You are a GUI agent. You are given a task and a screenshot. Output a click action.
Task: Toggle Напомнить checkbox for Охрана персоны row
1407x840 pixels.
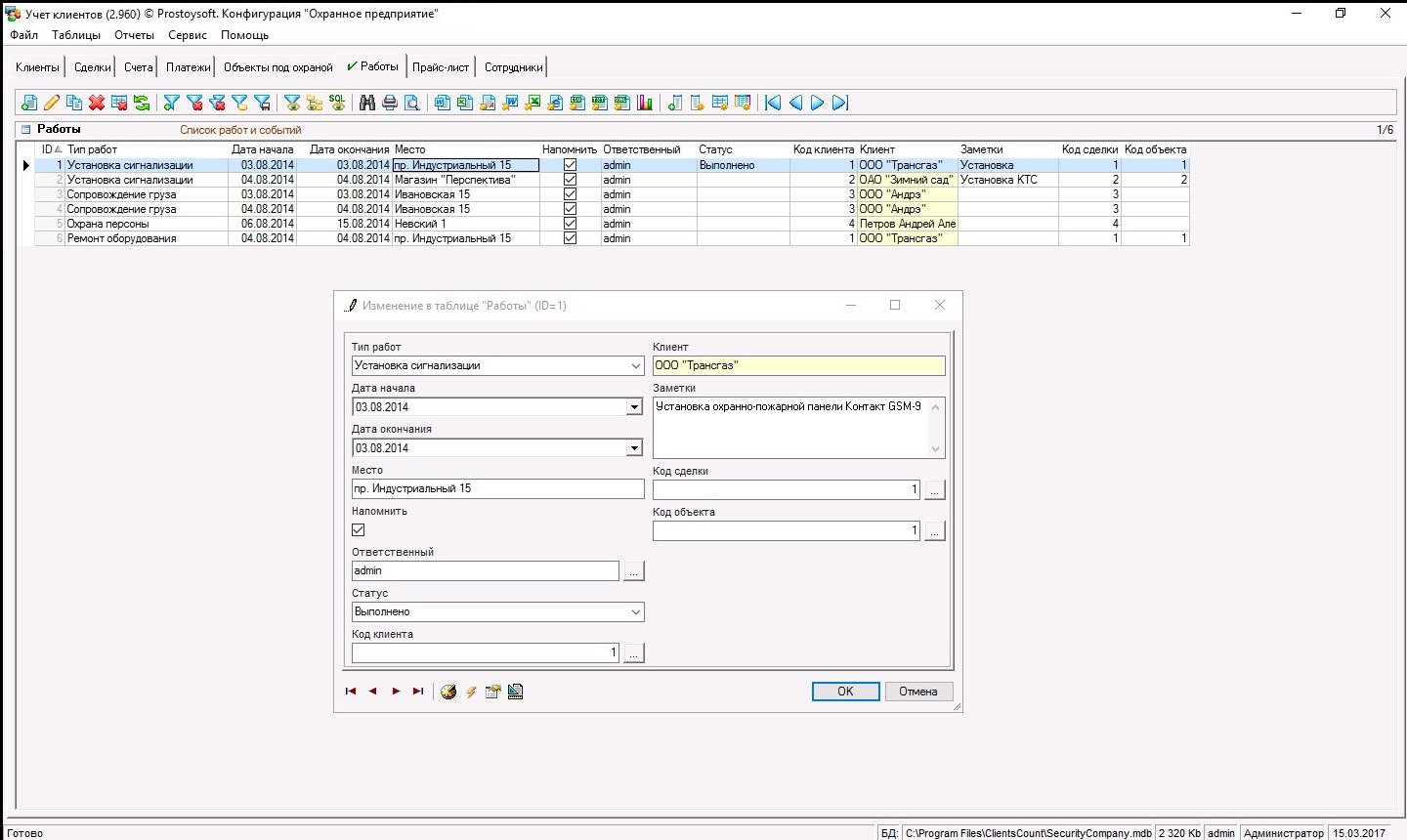point(570,224)
